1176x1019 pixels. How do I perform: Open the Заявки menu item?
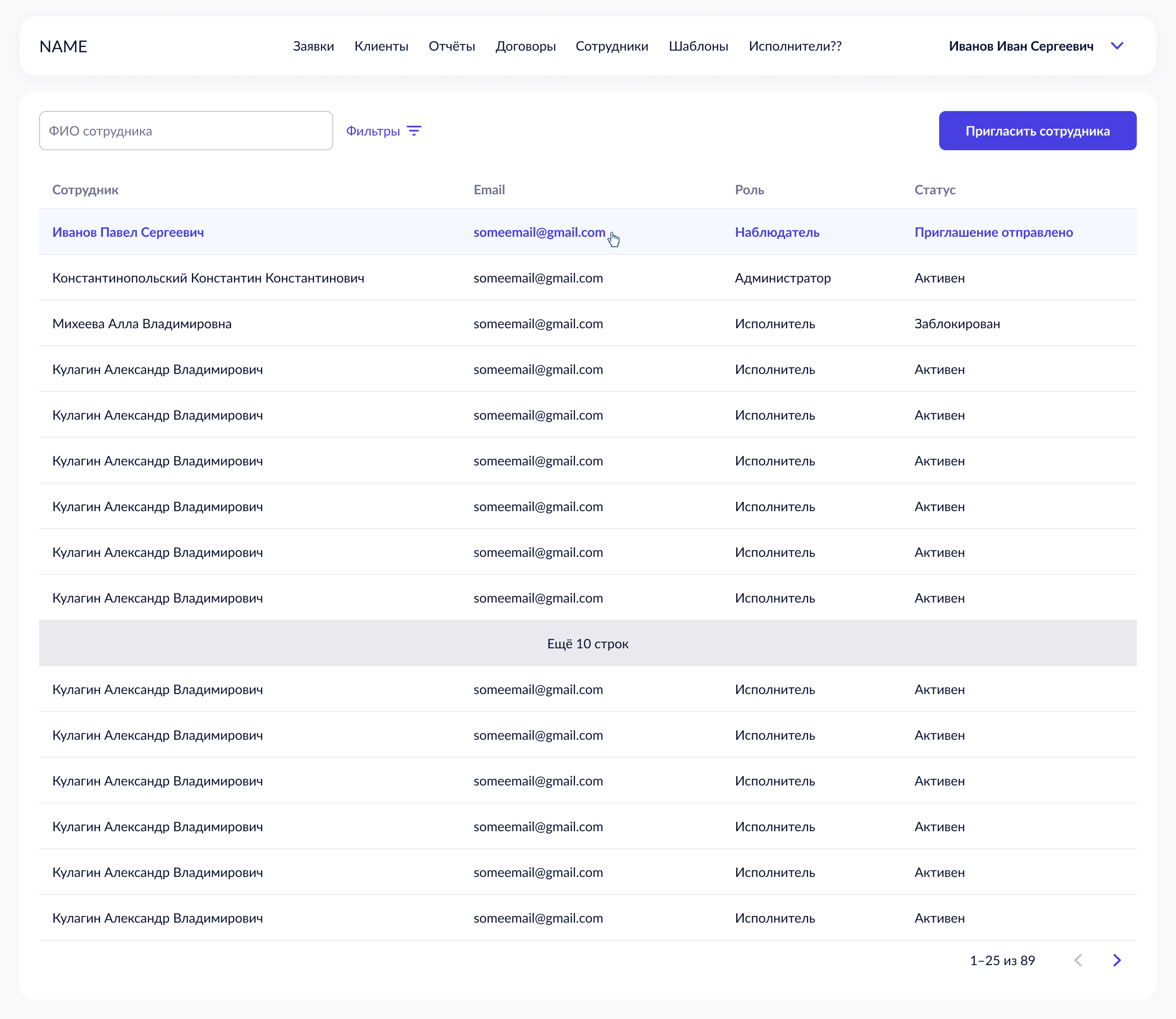pyautogui.click(x=313, y=46)
